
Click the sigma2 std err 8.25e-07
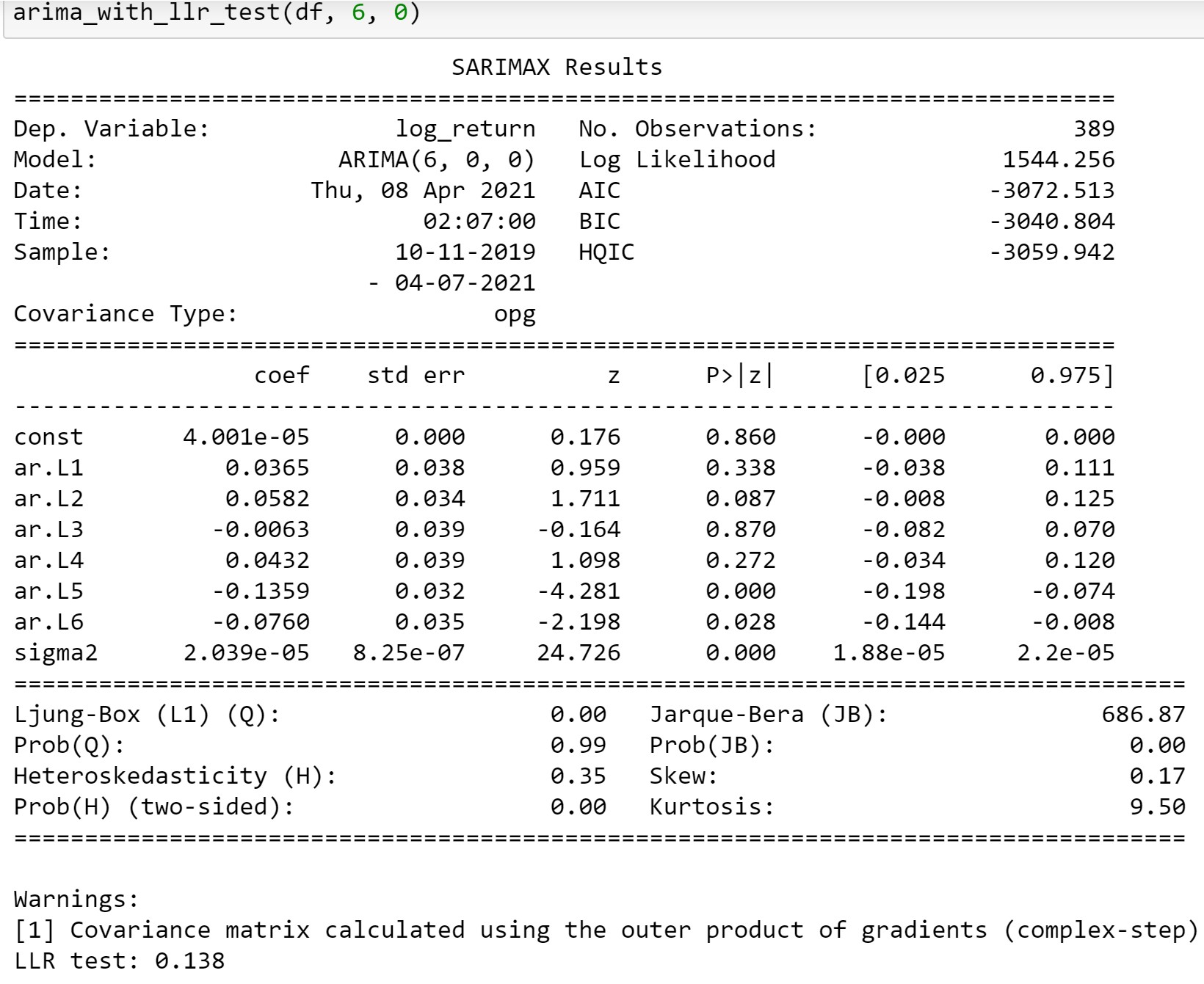coord(409,653)
